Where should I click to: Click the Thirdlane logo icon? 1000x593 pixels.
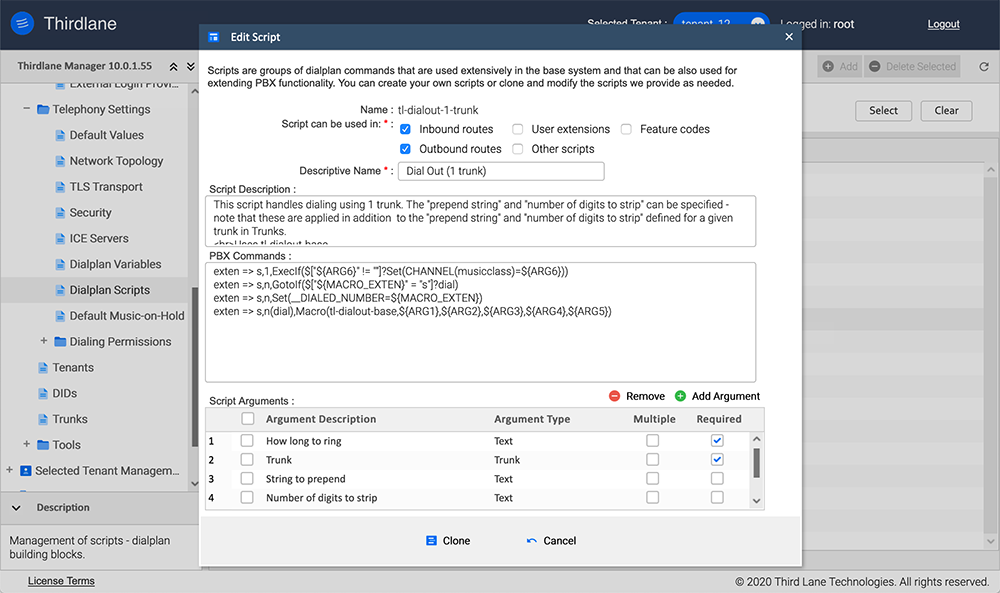click(x=22, y=24)
